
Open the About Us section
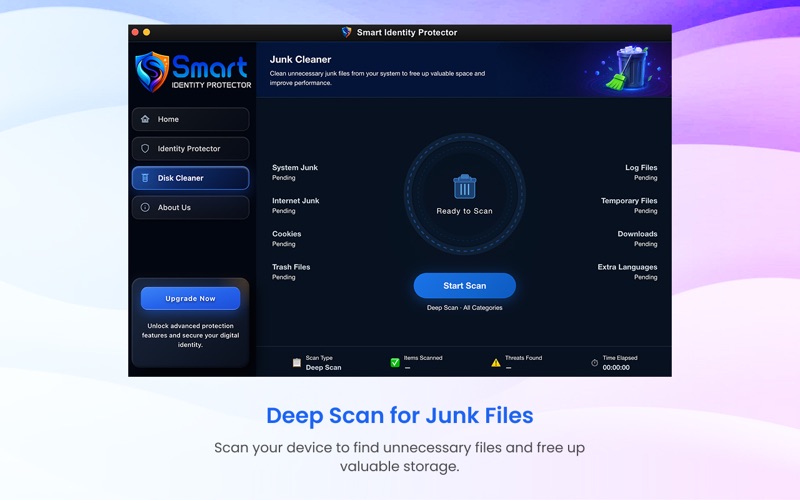(x=191, y=208)
